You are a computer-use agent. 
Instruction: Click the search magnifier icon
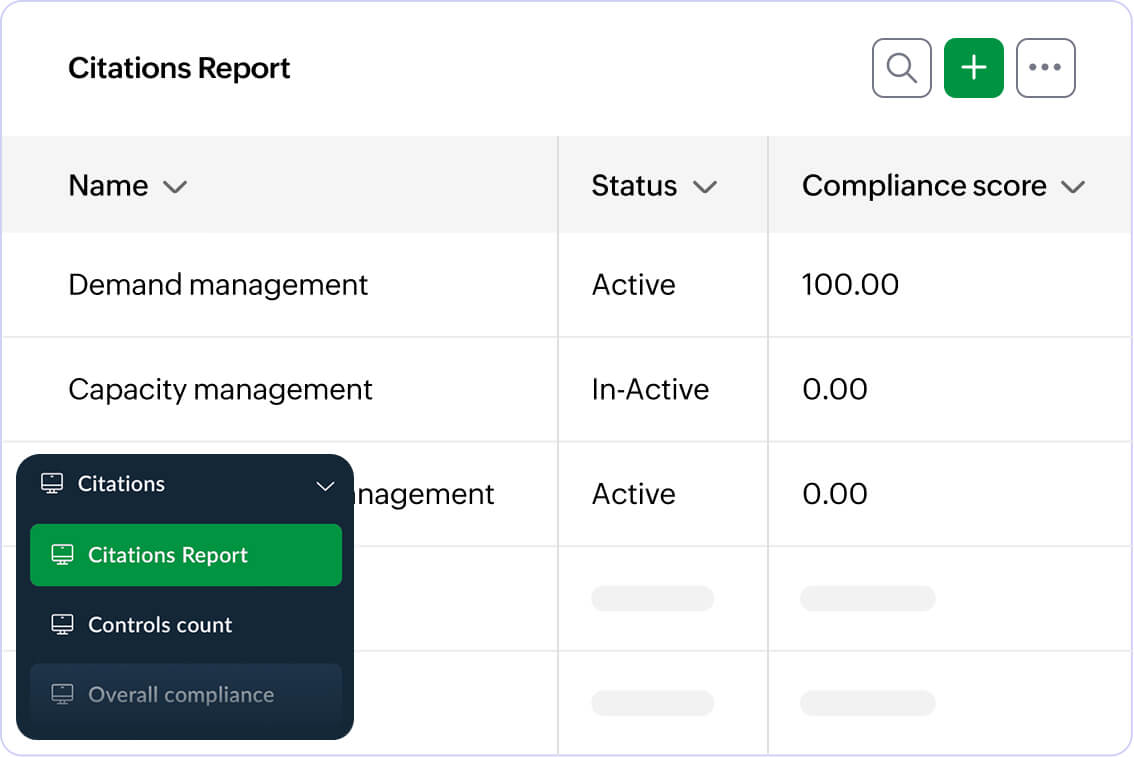901,68
